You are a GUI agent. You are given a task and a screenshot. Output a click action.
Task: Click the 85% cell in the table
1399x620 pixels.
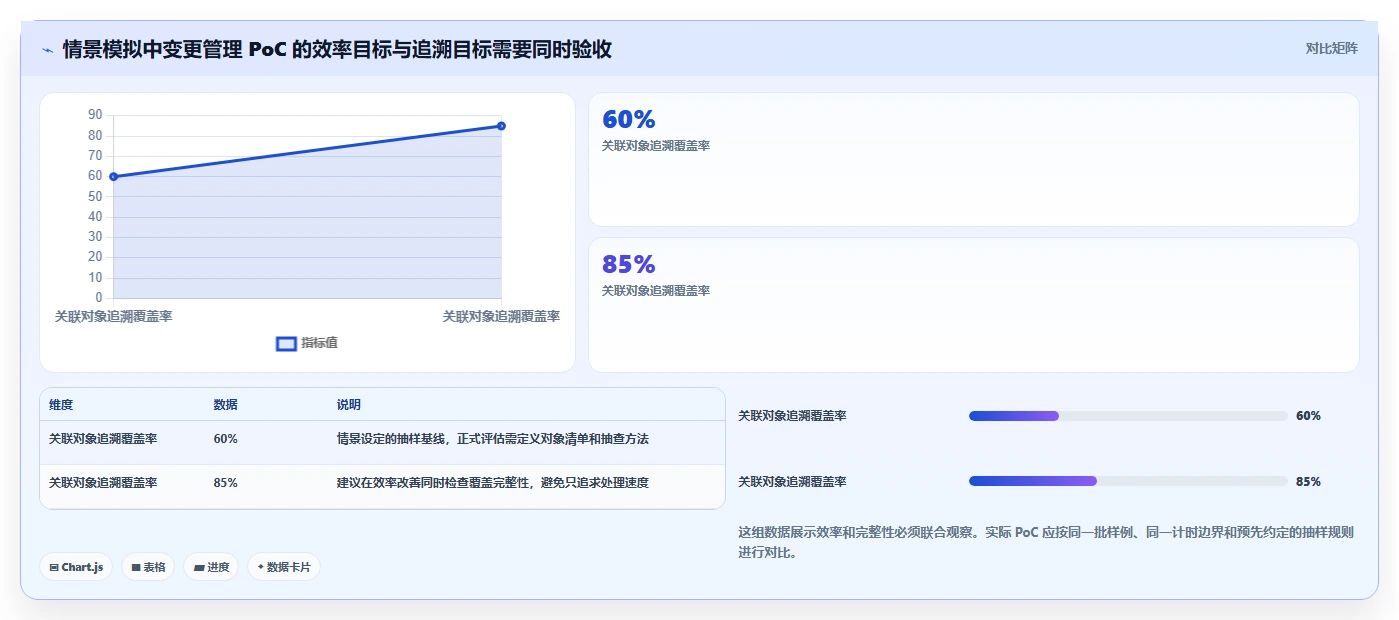[x=225, y=483]
